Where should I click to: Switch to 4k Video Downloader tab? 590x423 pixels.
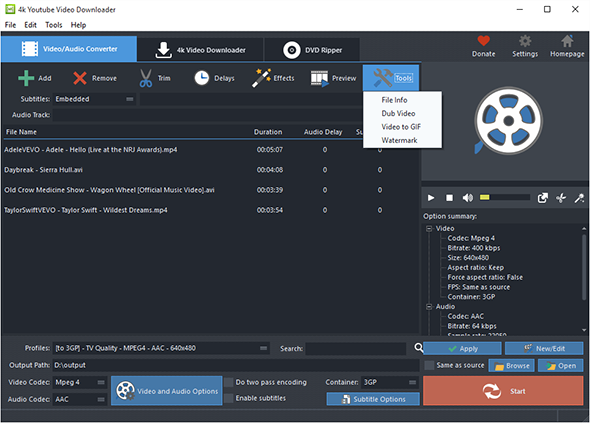(x=201, y=50)
